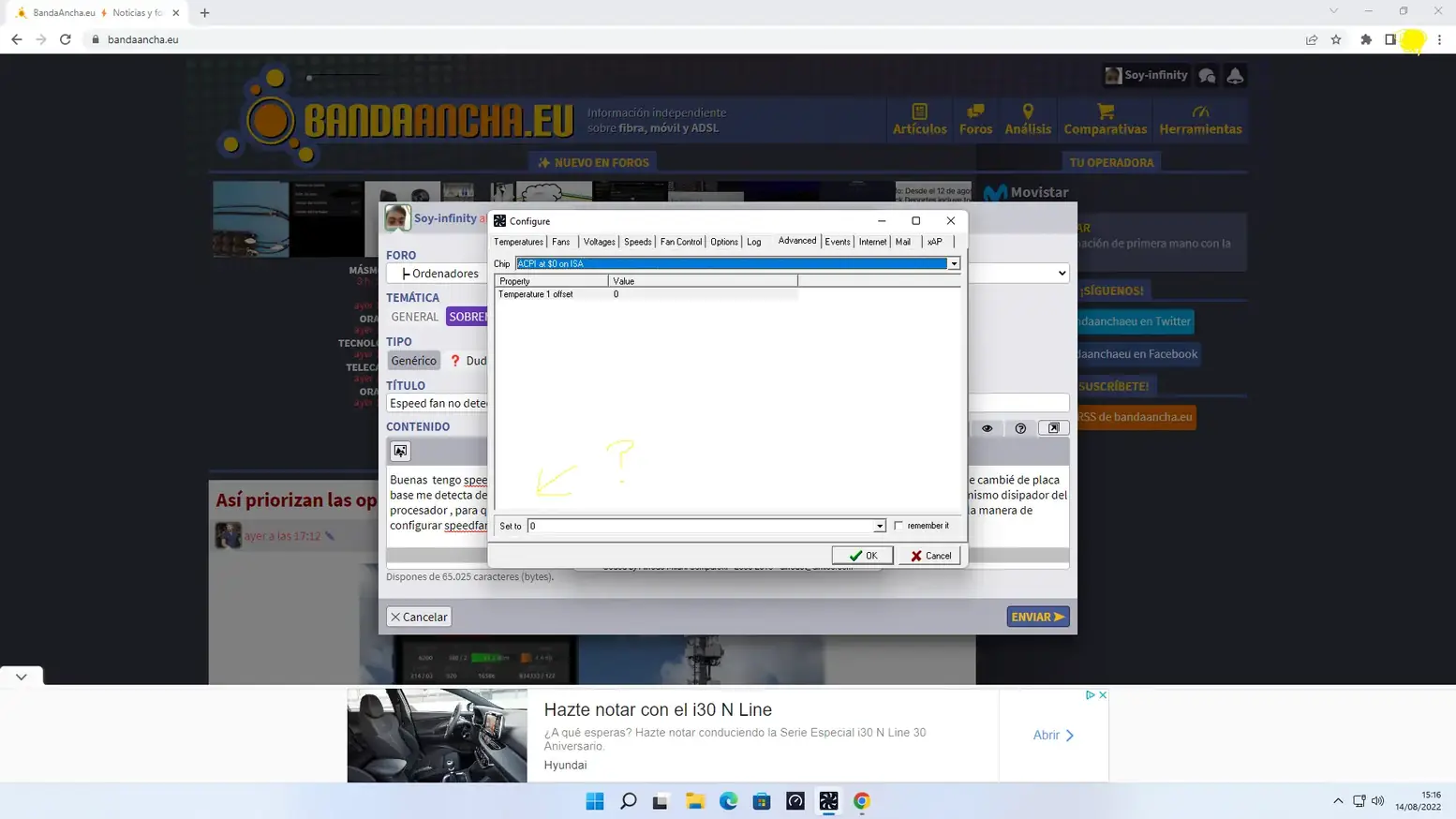Select the Speeds tab
Viewport: 1456px width, 819px height.
pos(638,242)
